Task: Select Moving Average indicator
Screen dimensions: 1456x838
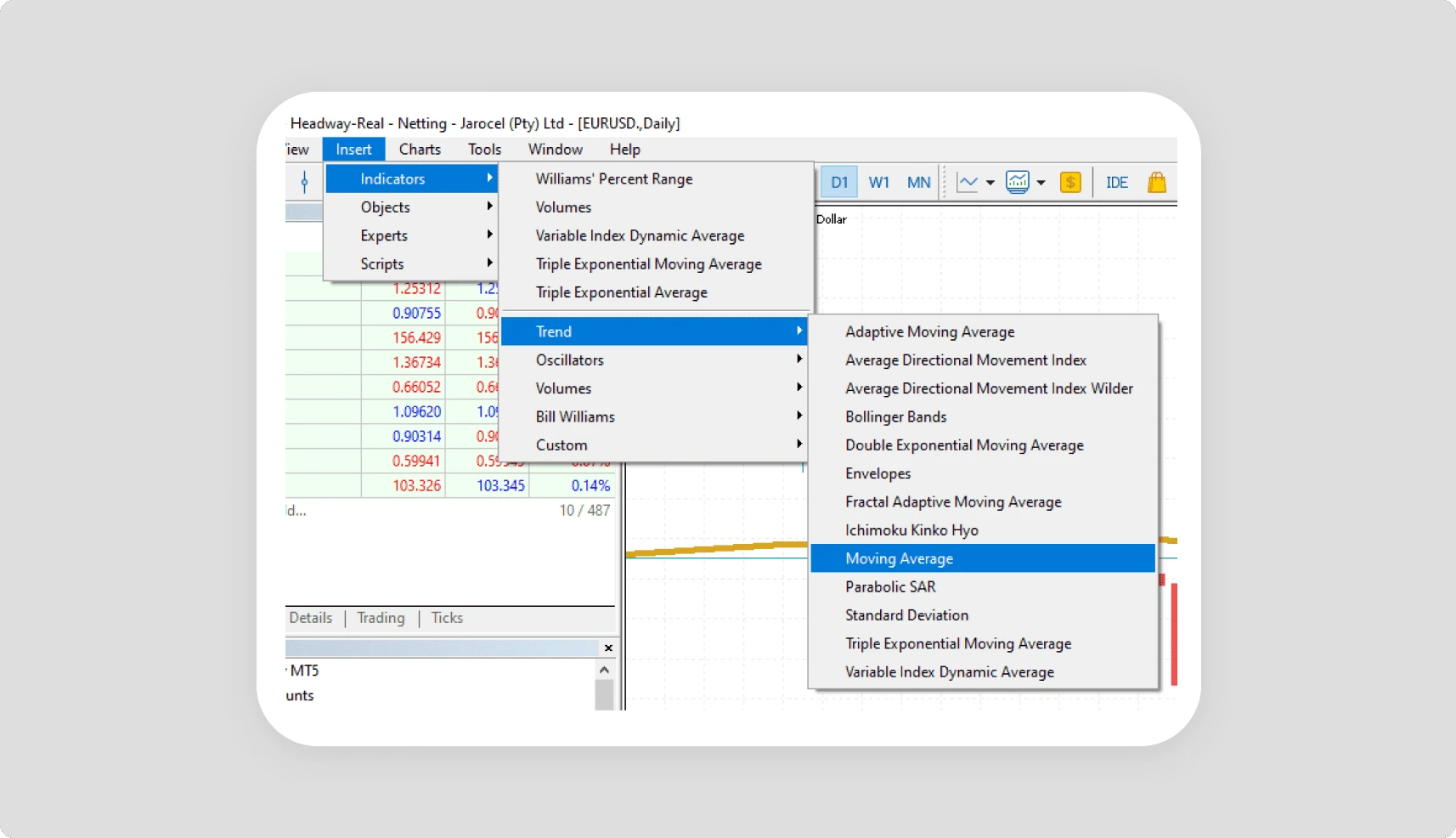Action: (x=983, y=558)
